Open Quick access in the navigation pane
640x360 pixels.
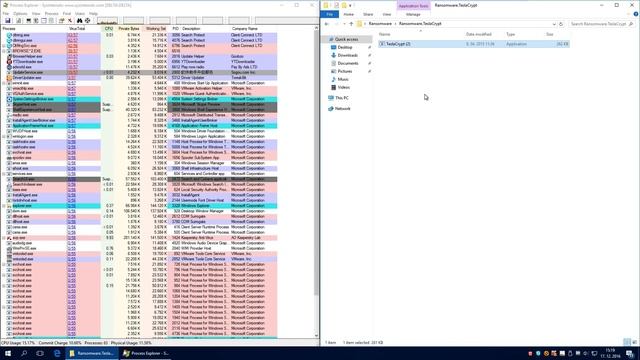click(347, 39)
